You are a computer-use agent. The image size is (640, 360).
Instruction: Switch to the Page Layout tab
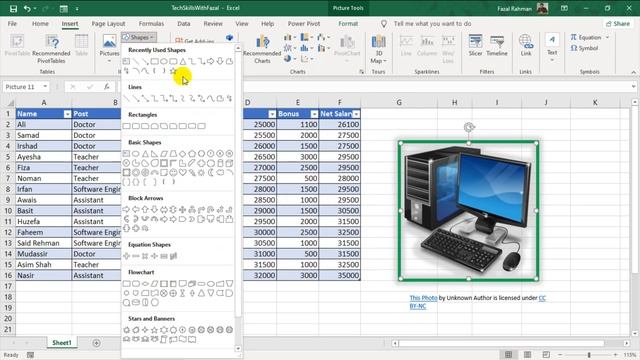coord(108,24)
